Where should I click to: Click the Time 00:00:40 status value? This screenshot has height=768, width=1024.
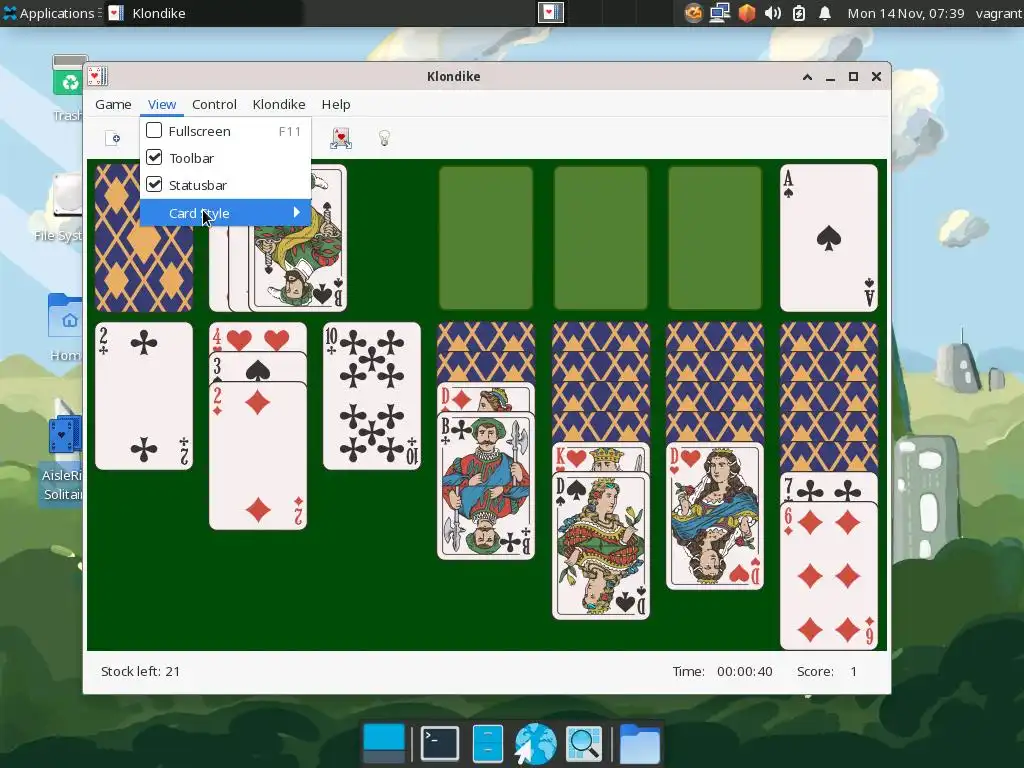click(744, 671)
